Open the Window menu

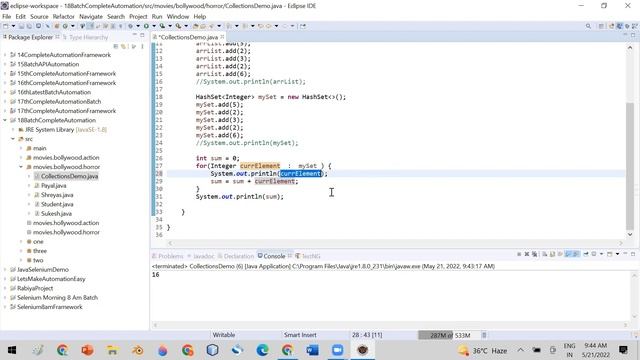click(x=178, y=16)
